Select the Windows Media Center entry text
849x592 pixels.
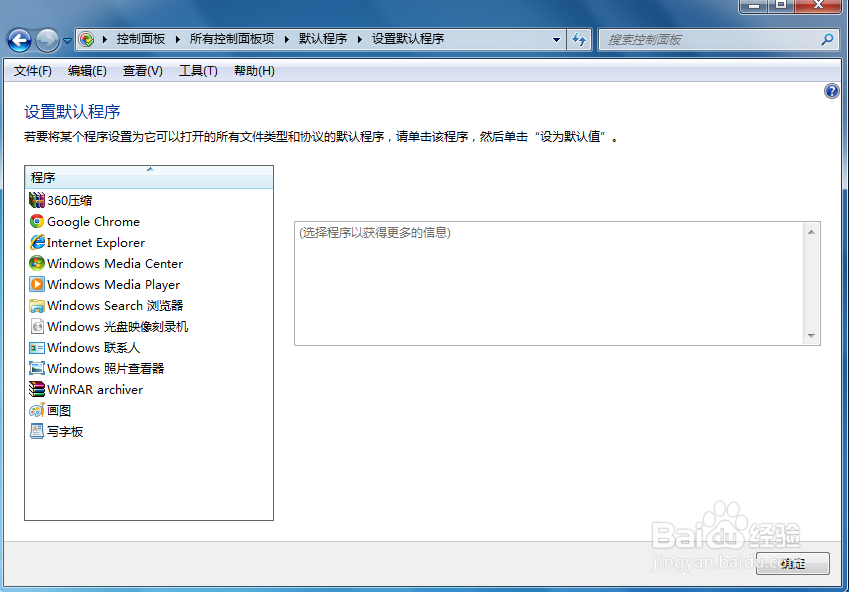(115, 263)
